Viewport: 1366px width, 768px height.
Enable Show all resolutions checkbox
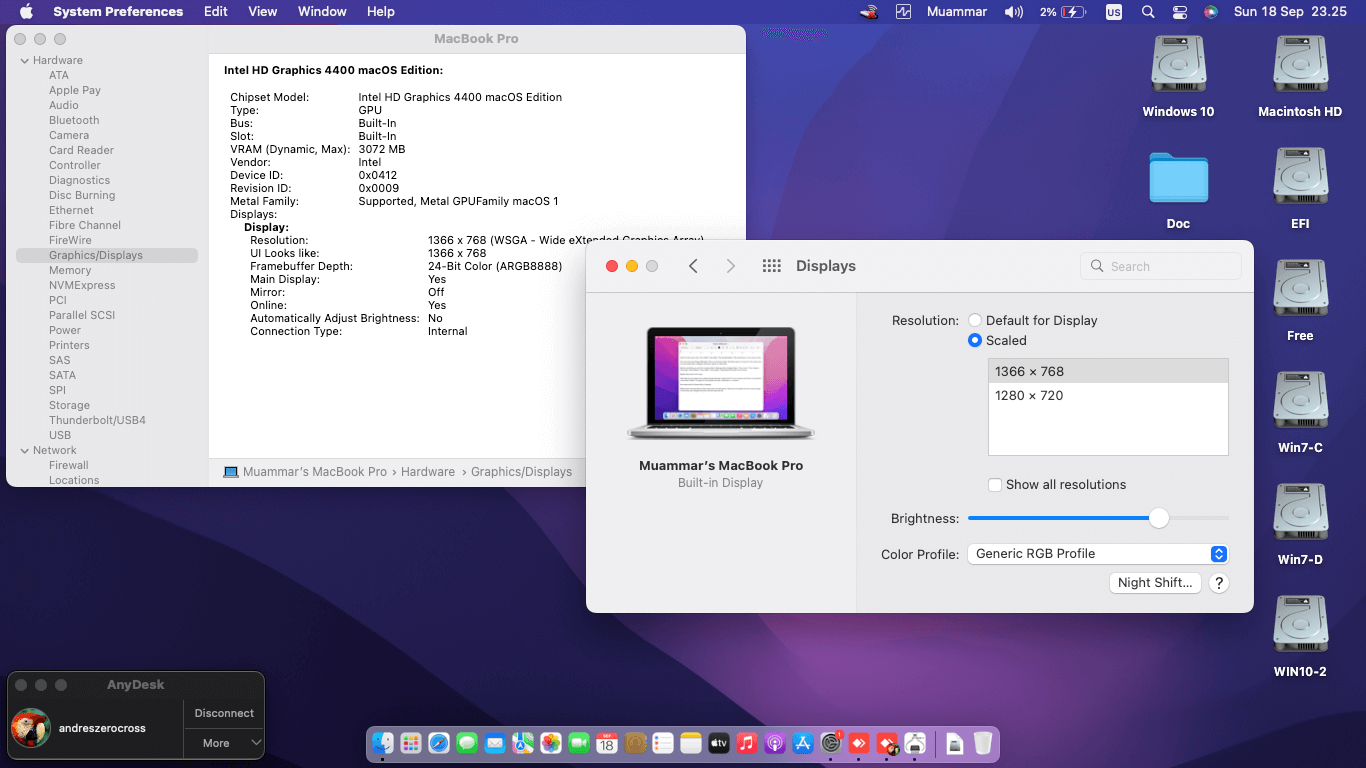coord(995,484)
